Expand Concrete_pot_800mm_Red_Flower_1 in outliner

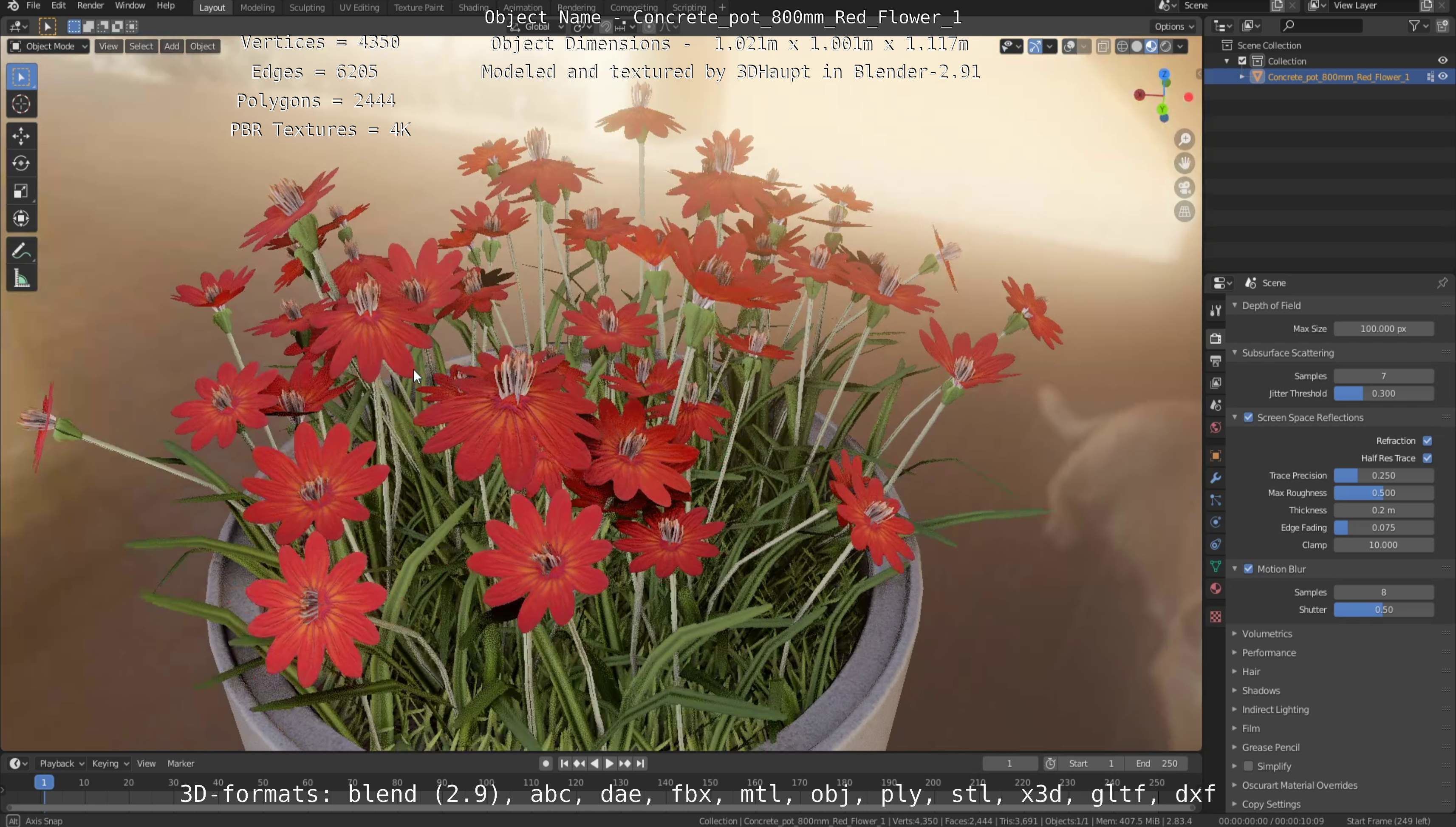coord(1242,76)
